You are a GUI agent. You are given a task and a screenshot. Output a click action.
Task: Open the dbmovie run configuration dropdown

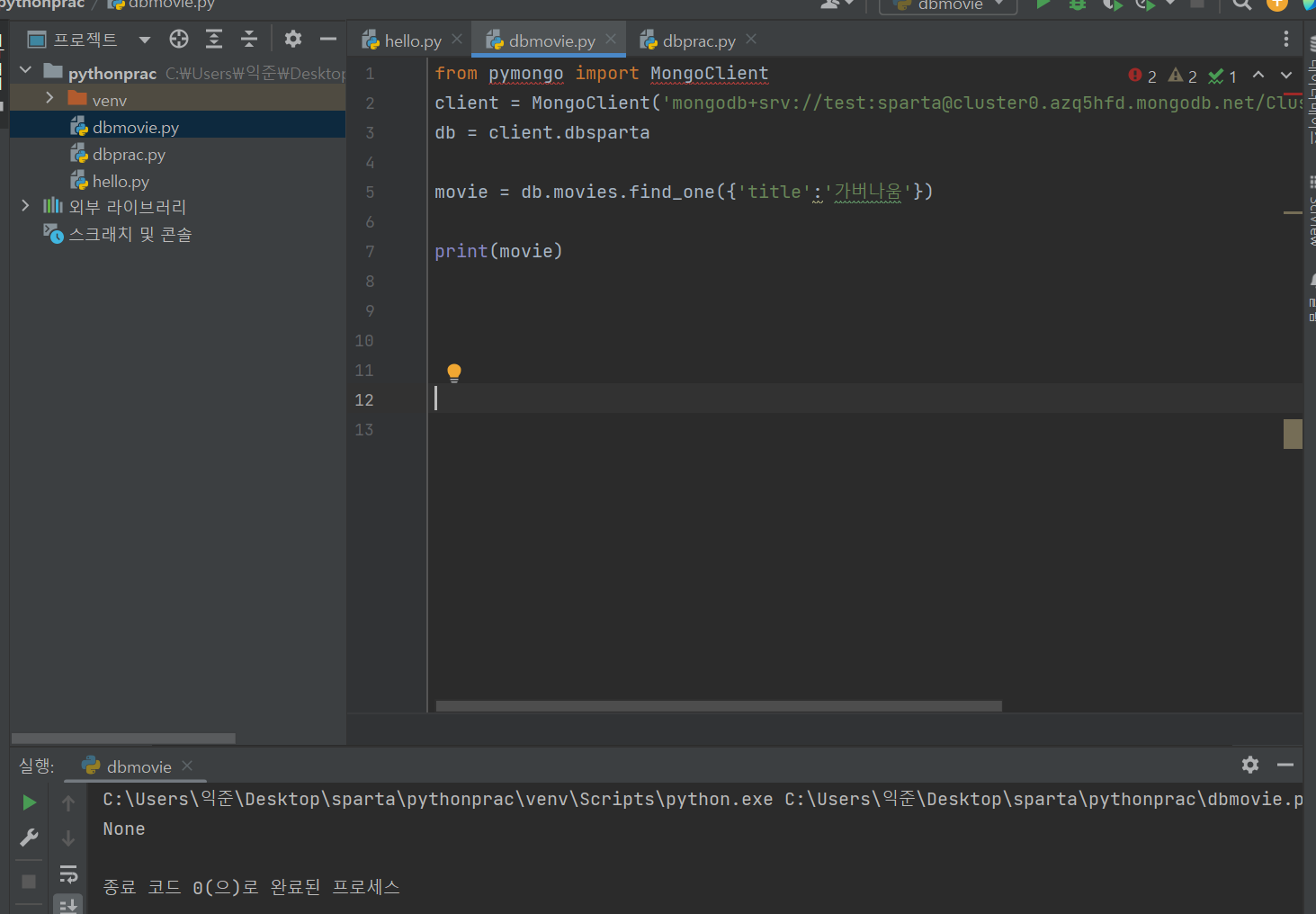coord(948,5)
